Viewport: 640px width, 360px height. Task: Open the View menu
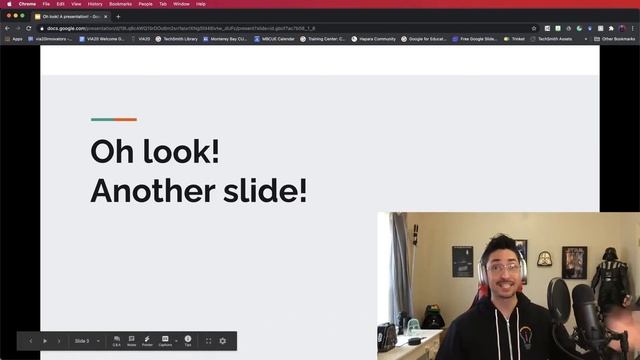76,4
